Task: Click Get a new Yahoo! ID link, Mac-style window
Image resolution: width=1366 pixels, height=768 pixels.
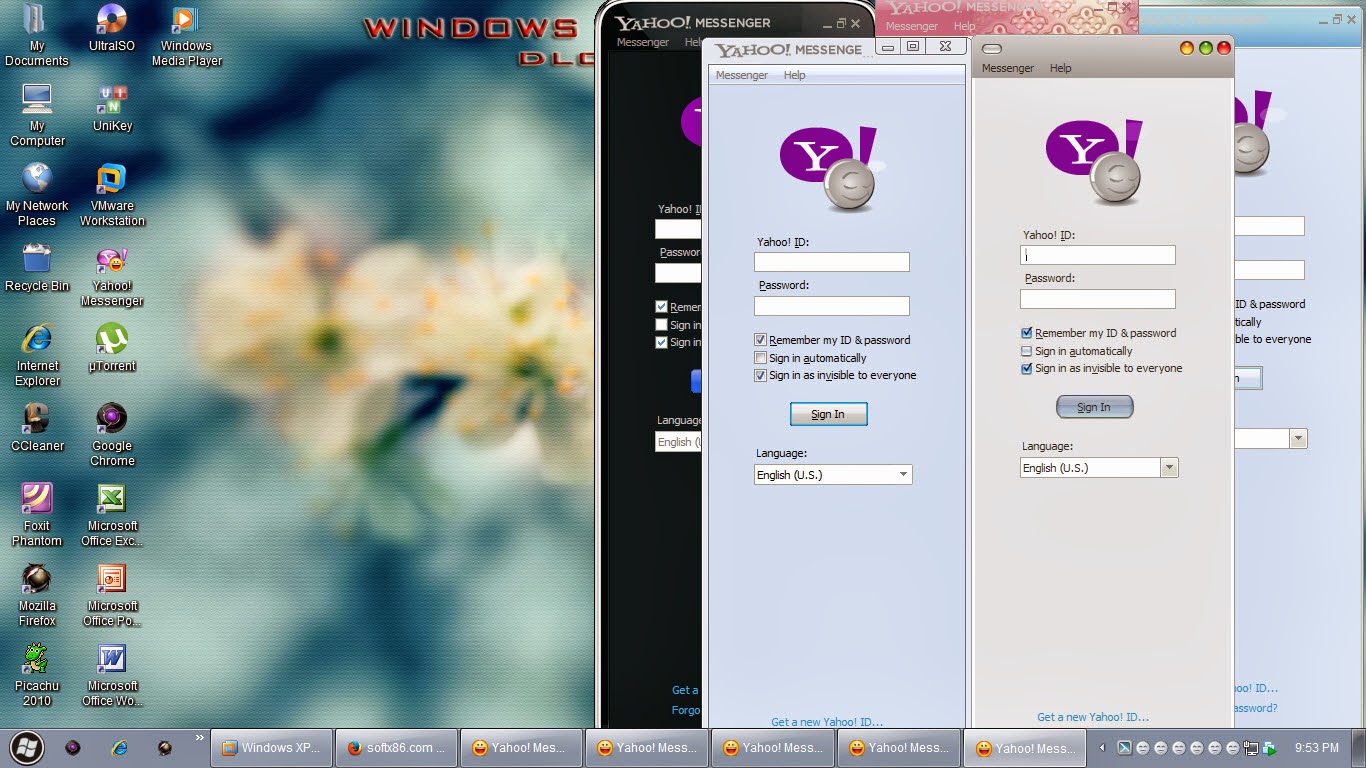Action: coord(1093,717)
